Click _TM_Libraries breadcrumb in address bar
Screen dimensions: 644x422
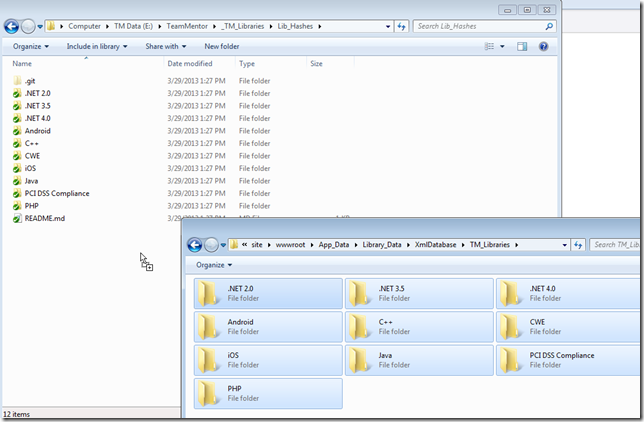click(243, 26)
